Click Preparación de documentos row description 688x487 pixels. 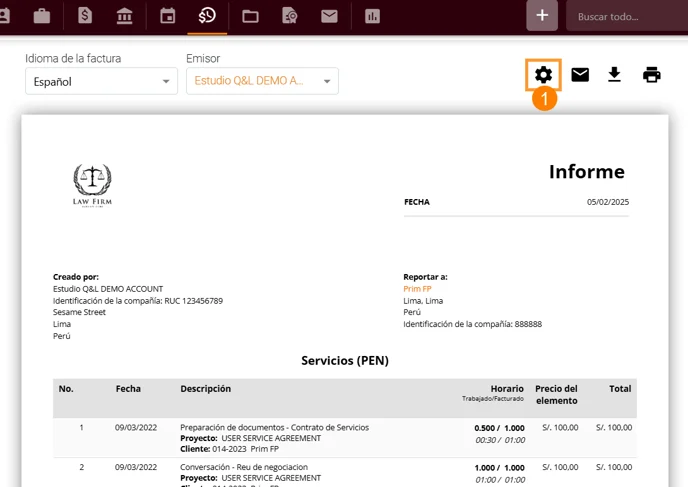(274, 427)
